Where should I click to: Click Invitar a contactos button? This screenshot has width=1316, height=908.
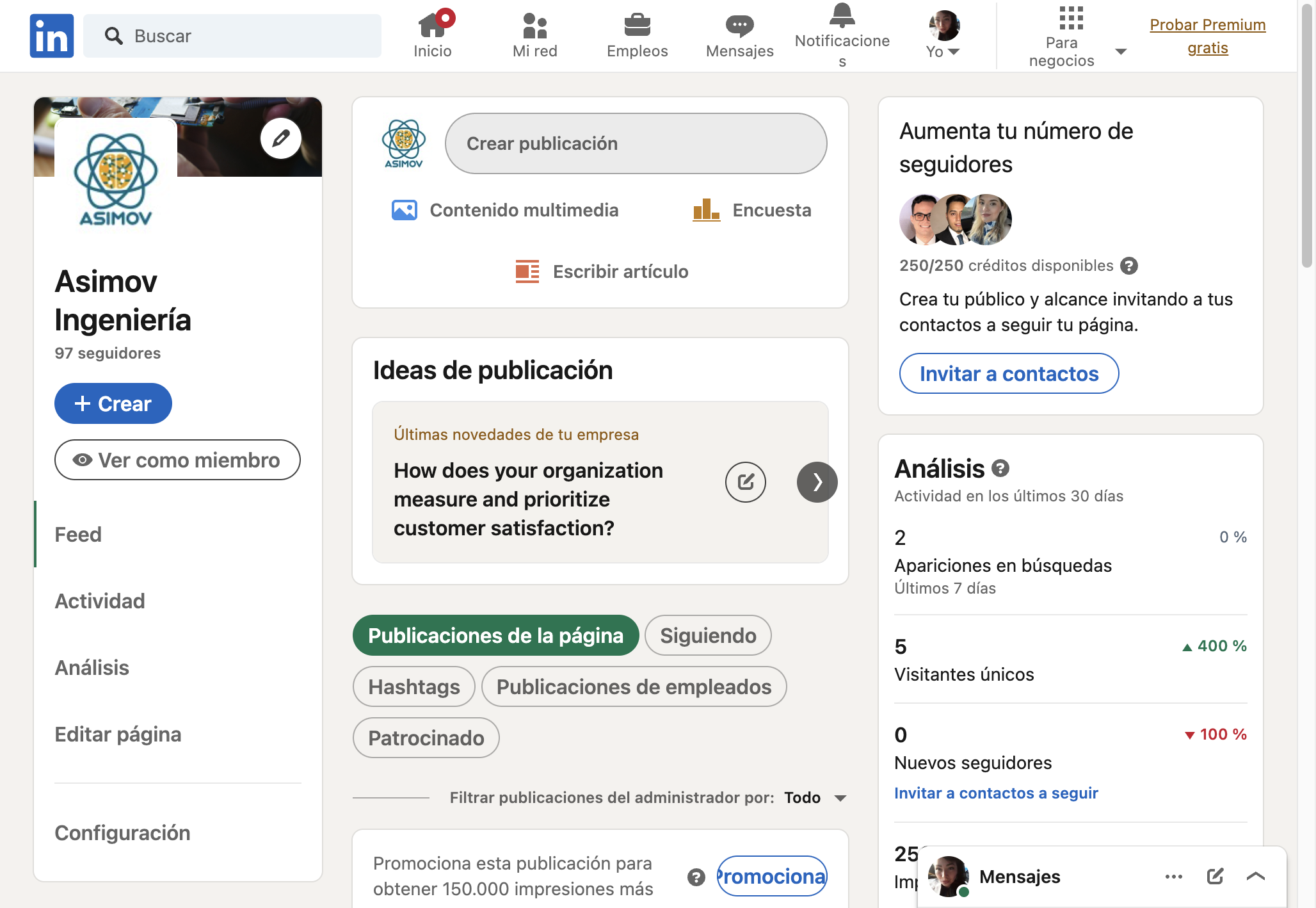(1009, 373)
